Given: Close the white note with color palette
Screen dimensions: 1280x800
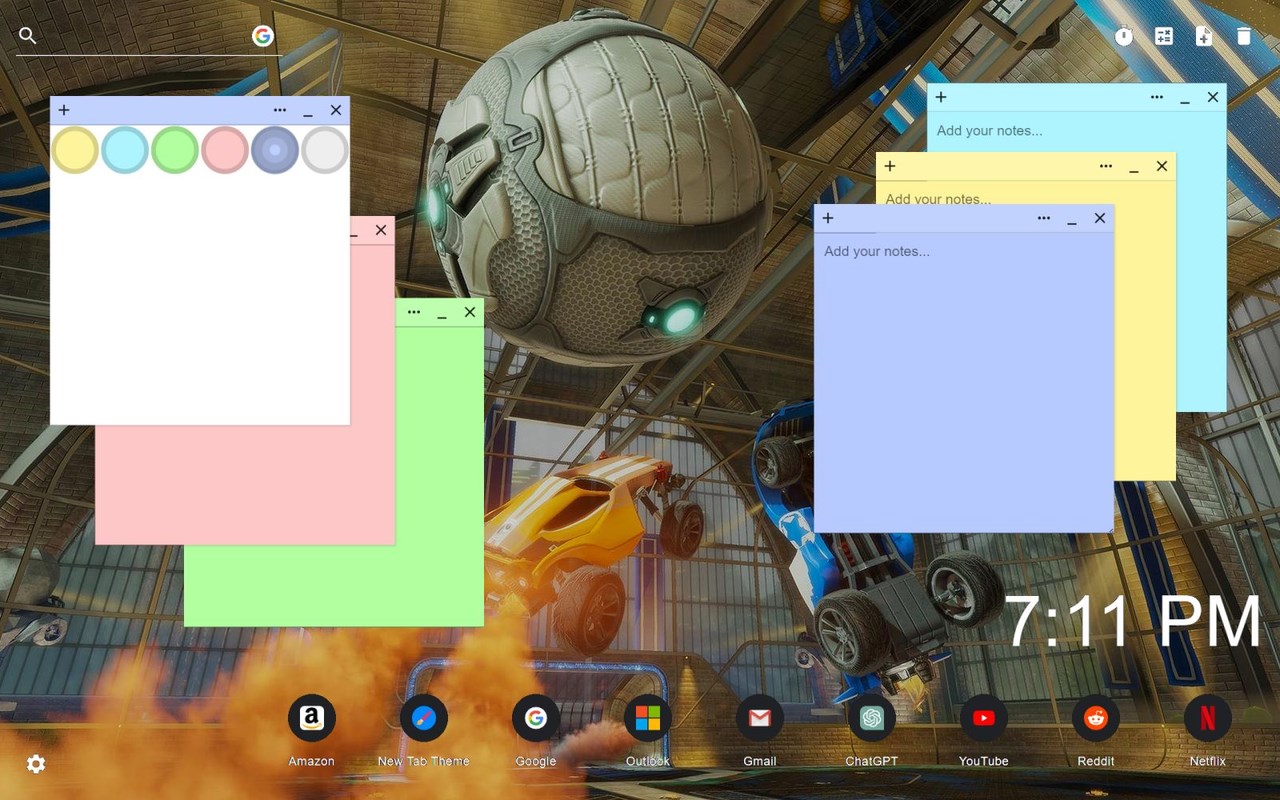Looking at the screenshot, I should tap(336, 110).
